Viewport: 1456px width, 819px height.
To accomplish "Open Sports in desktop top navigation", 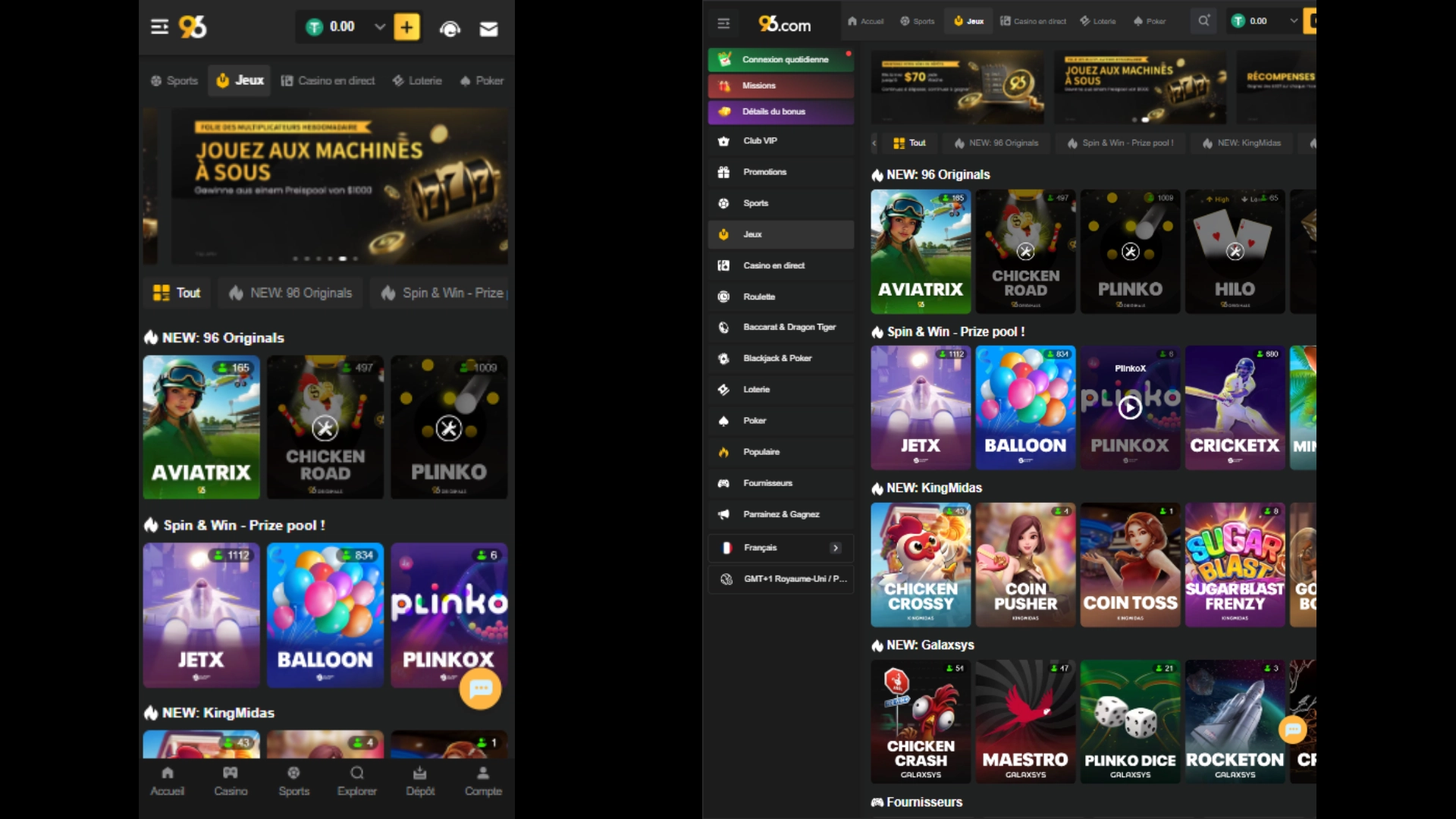I will pyautogui.click(x=917, y=21).
